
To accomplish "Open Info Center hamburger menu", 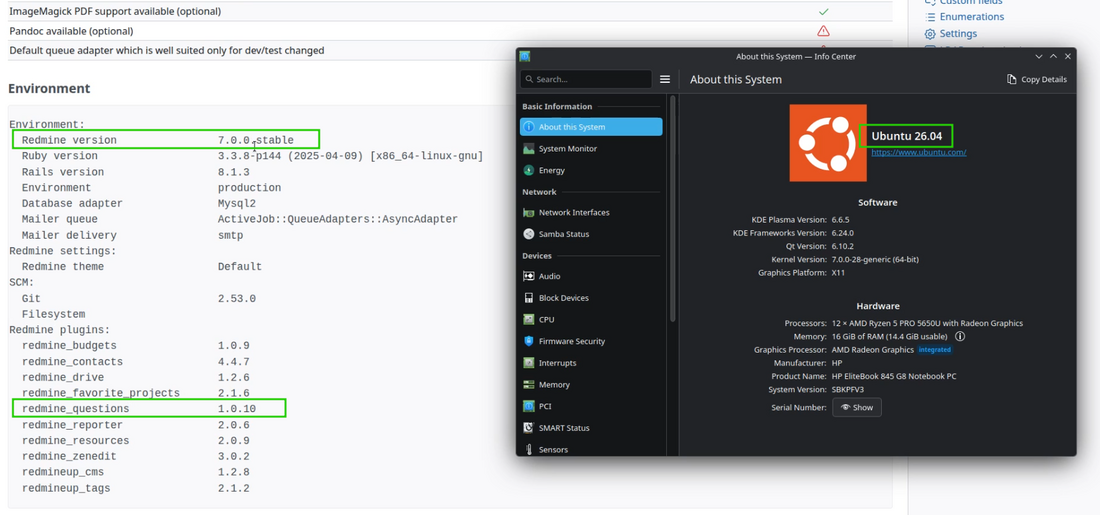I will click(665, 79).
